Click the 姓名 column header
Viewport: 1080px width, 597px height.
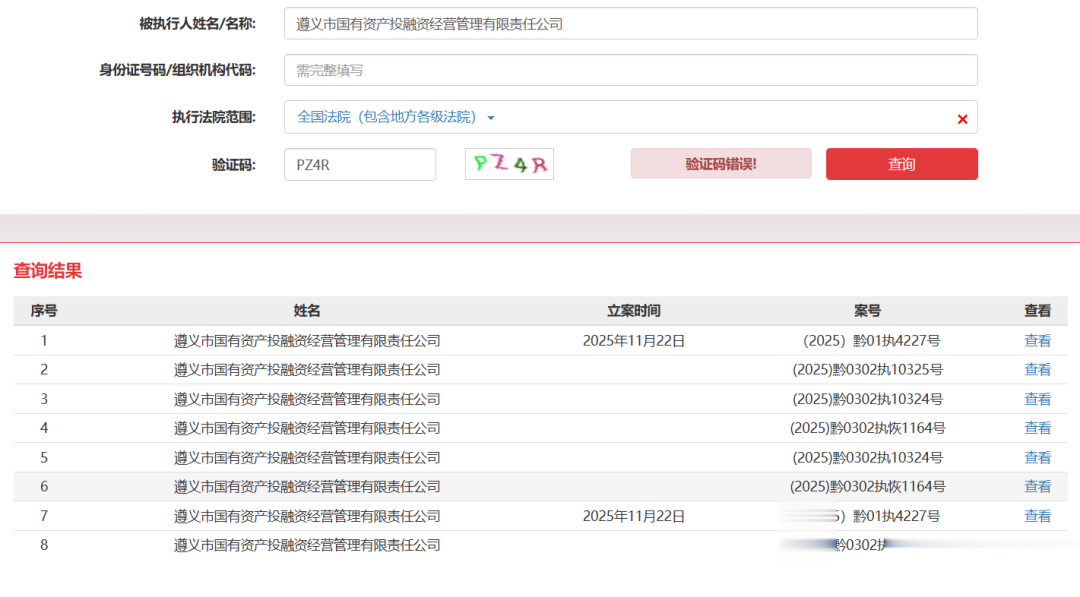click(x=307, y=311)
